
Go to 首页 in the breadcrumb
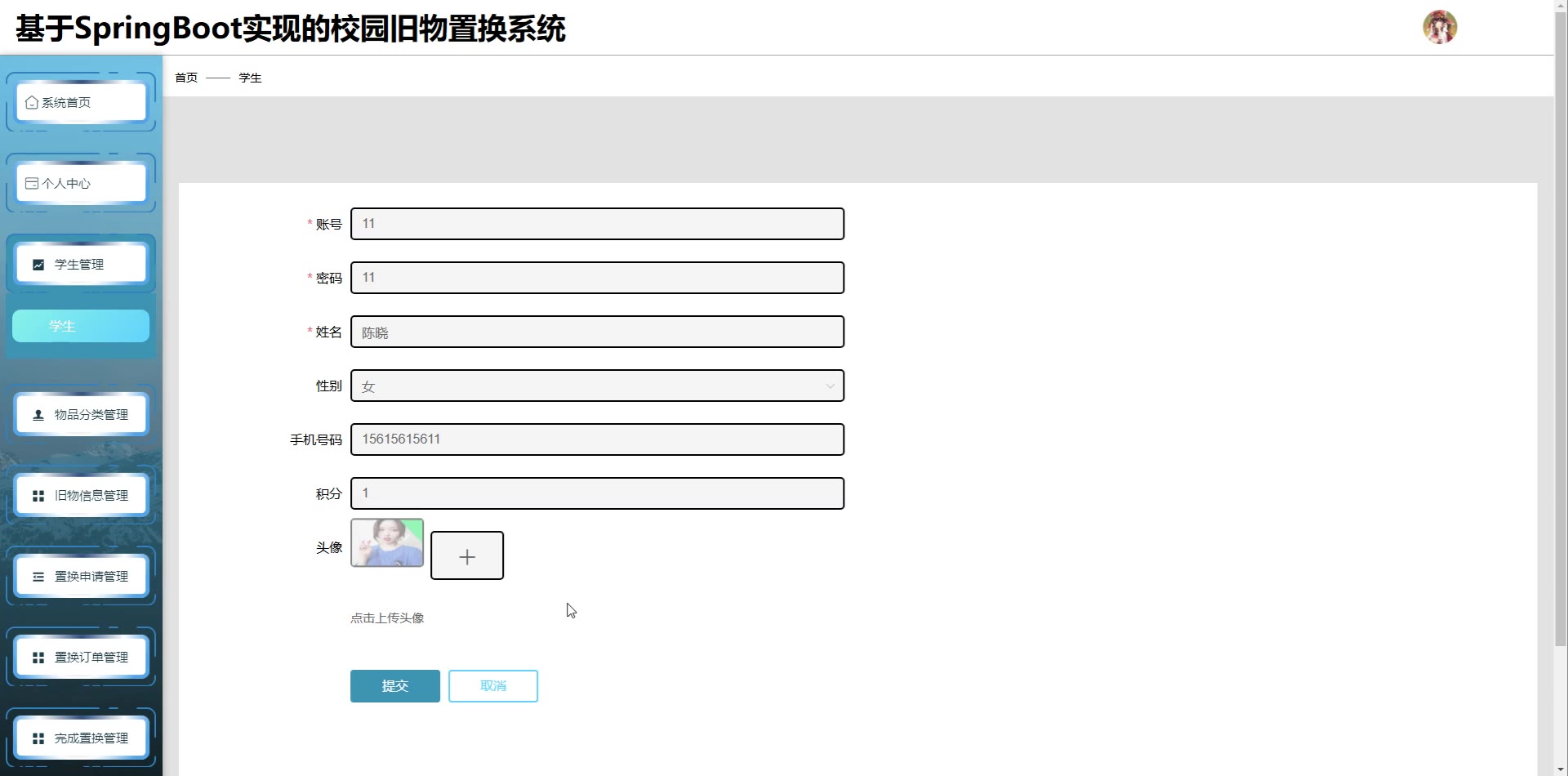coord(186,78)
